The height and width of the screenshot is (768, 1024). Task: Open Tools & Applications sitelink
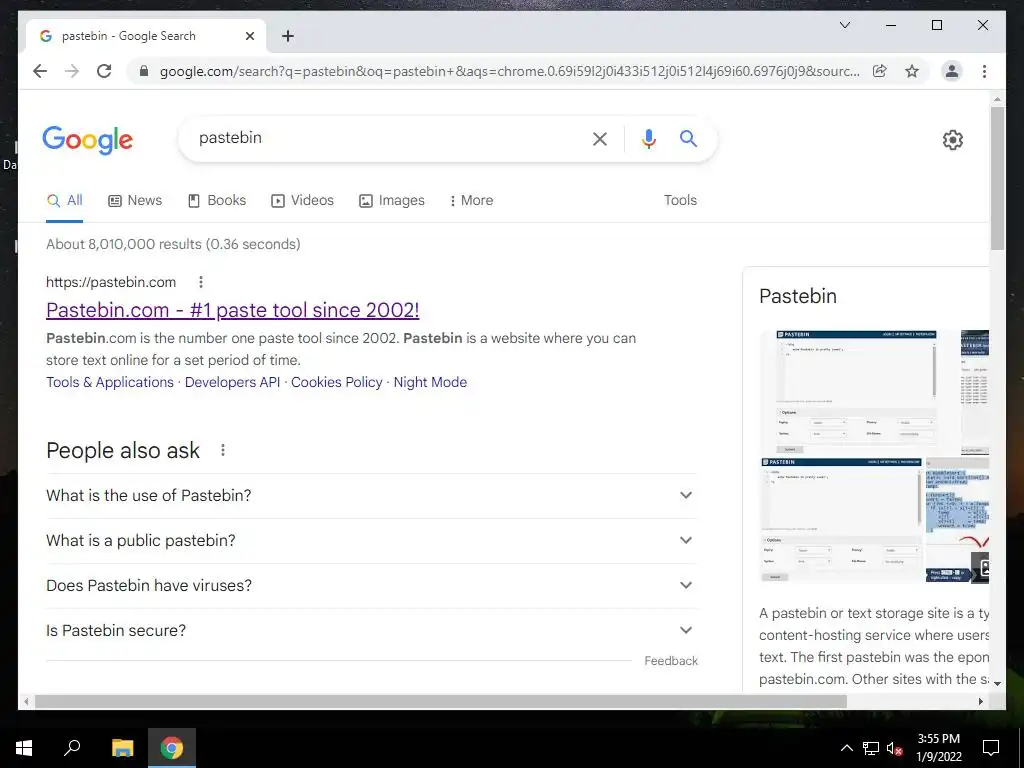coord(110,382)
